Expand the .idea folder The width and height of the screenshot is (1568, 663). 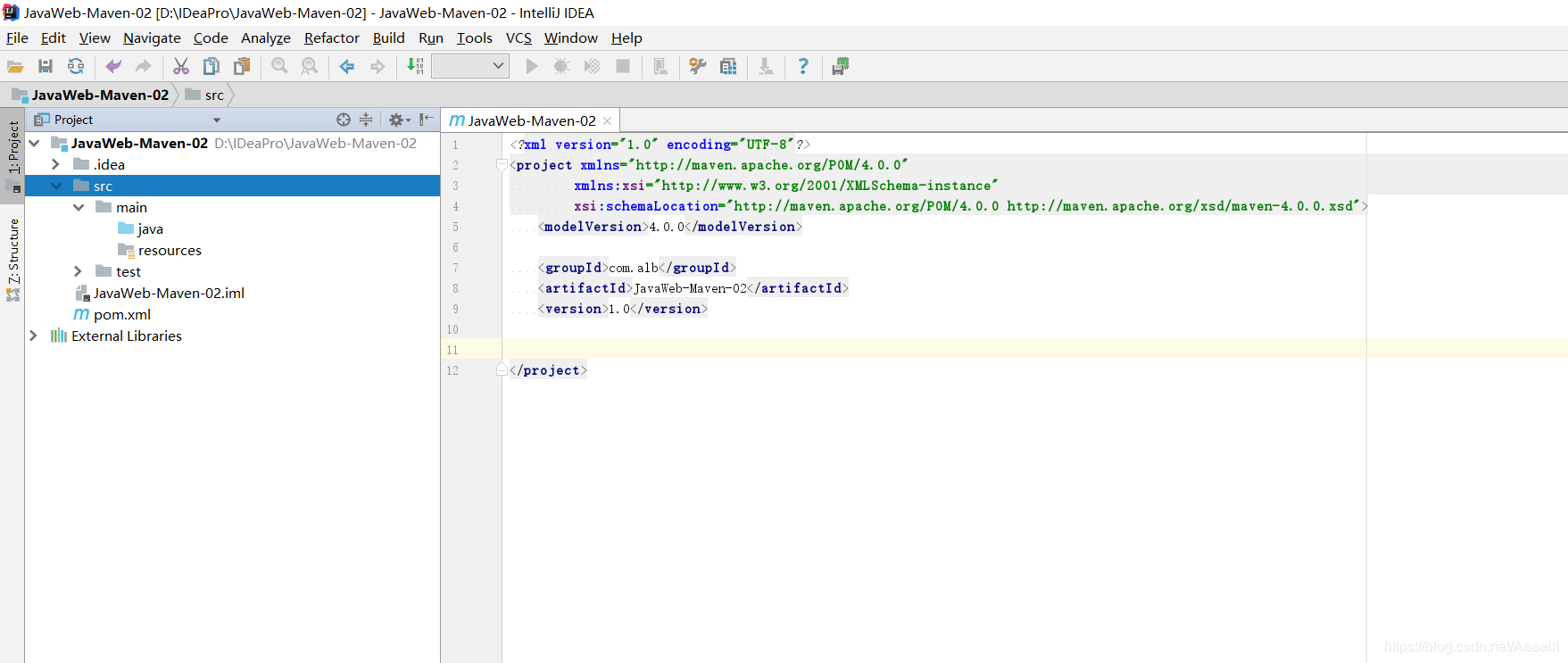pos(55,164)
